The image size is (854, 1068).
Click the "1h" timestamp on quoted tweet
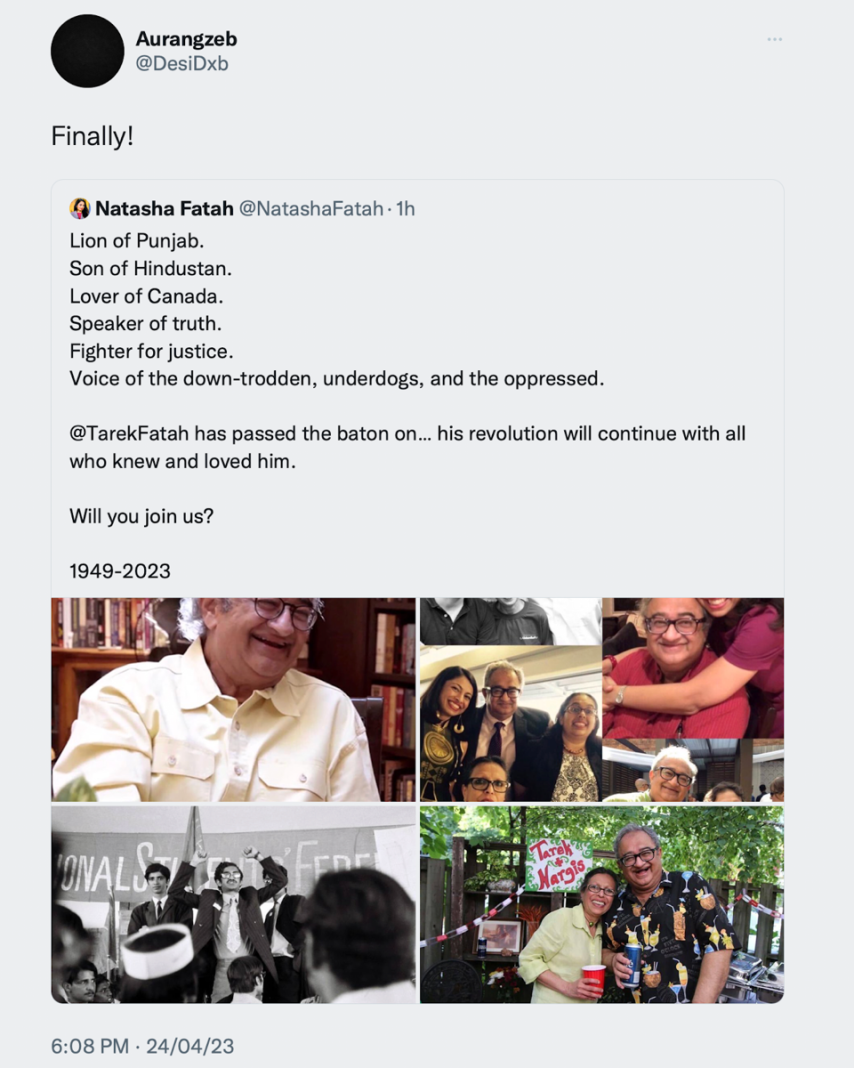403,209
